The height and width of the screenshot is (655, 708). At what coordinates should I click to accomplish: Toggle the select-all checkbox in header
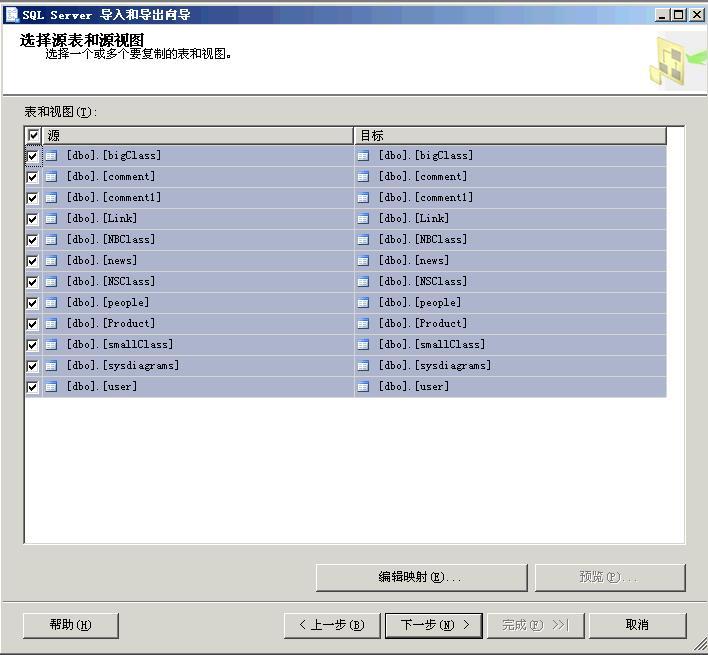point(34,135)
